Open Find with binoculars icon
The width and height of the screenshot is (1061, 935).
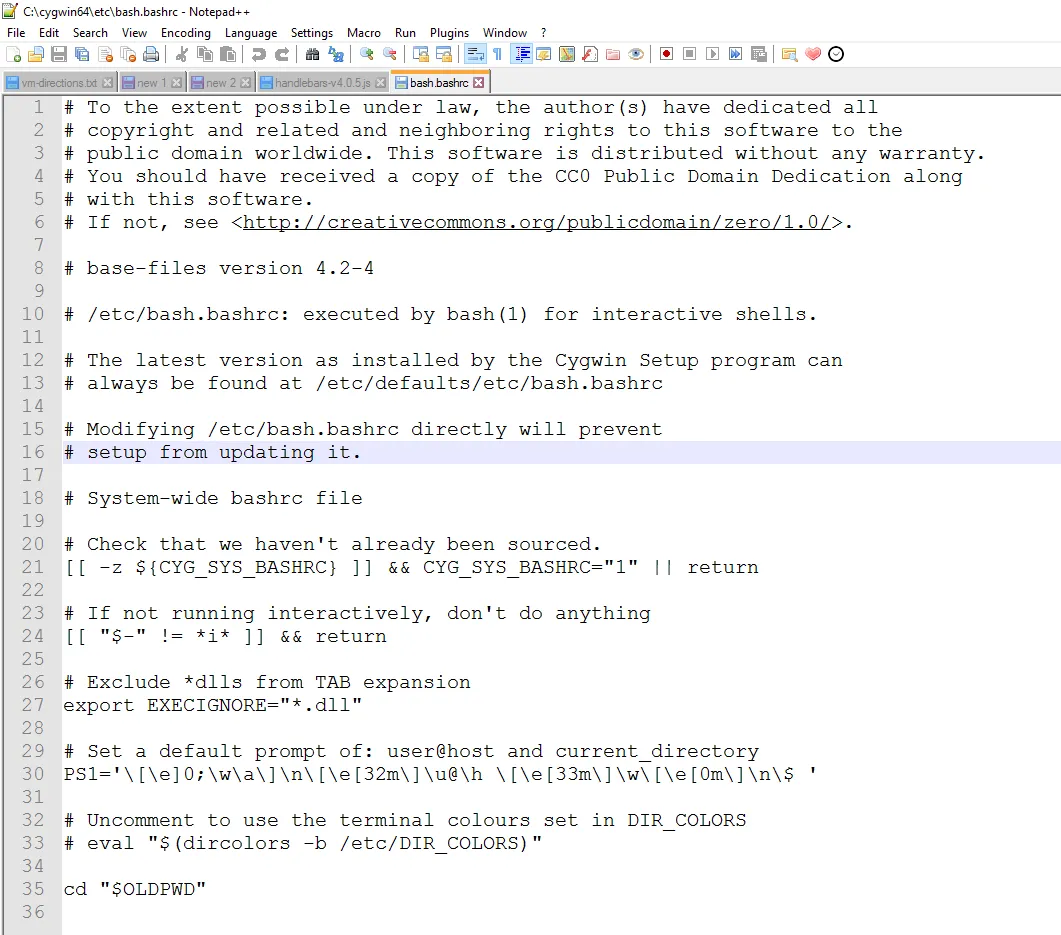tap(312, 54)
